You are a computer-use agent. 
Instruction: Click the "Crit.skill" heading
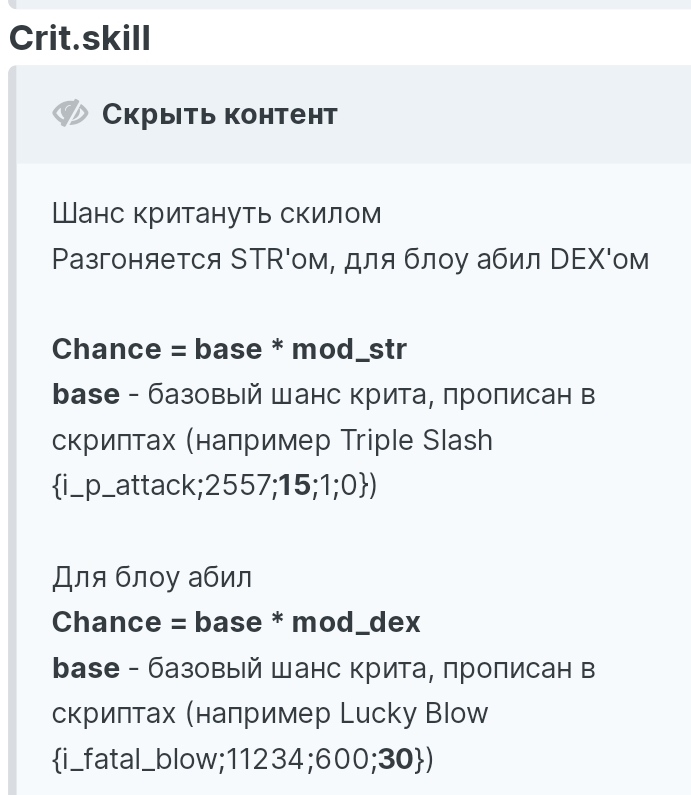80,38
